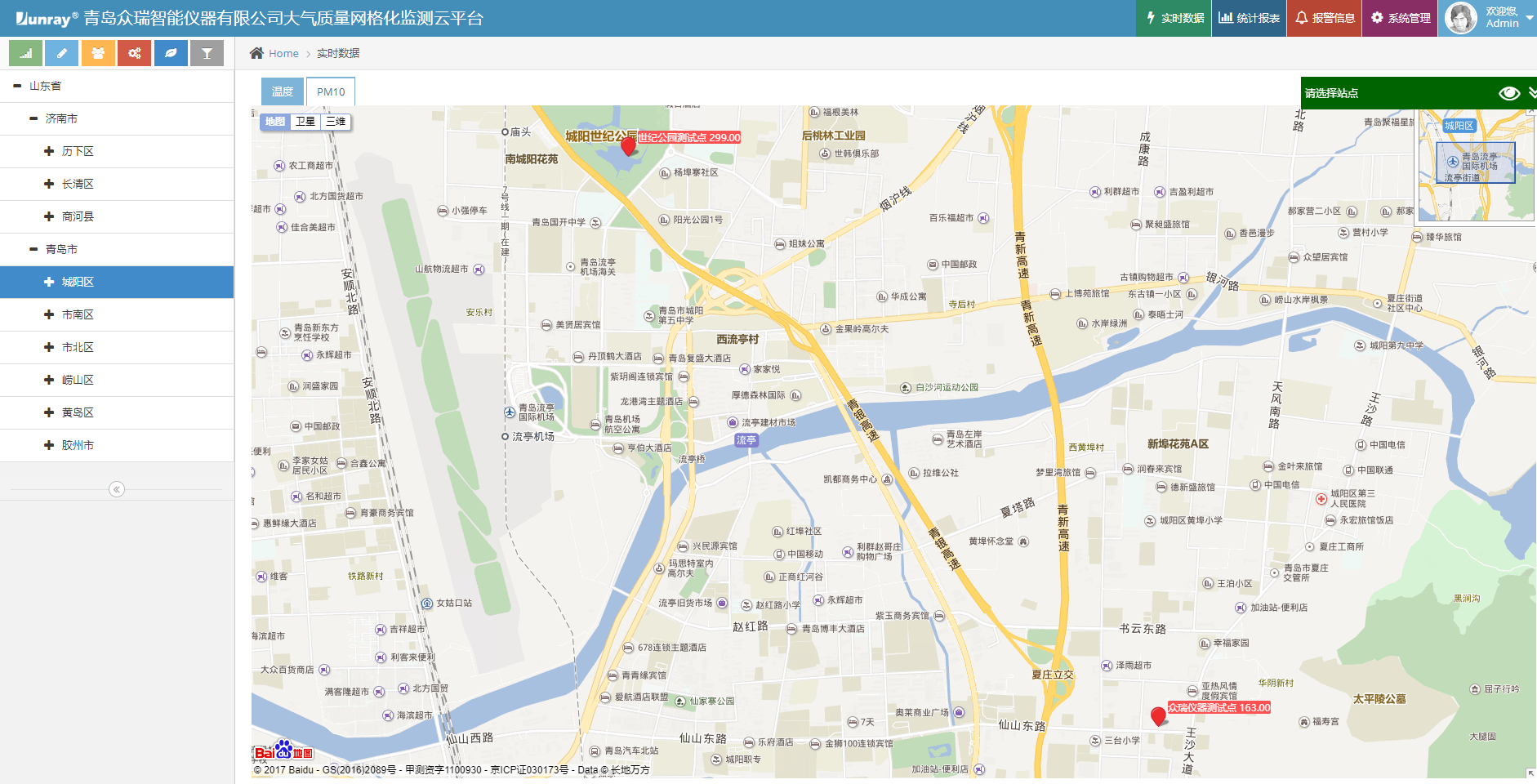Click the 青岛流亭国际机场 airport icon on map

(x=510, y=412)
